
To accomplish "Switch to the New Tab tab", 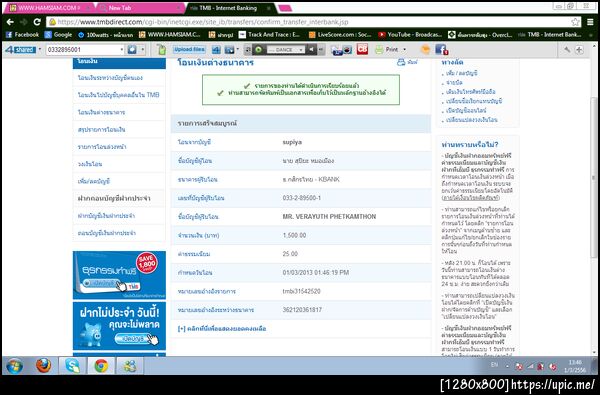I will tap(140, 8).
